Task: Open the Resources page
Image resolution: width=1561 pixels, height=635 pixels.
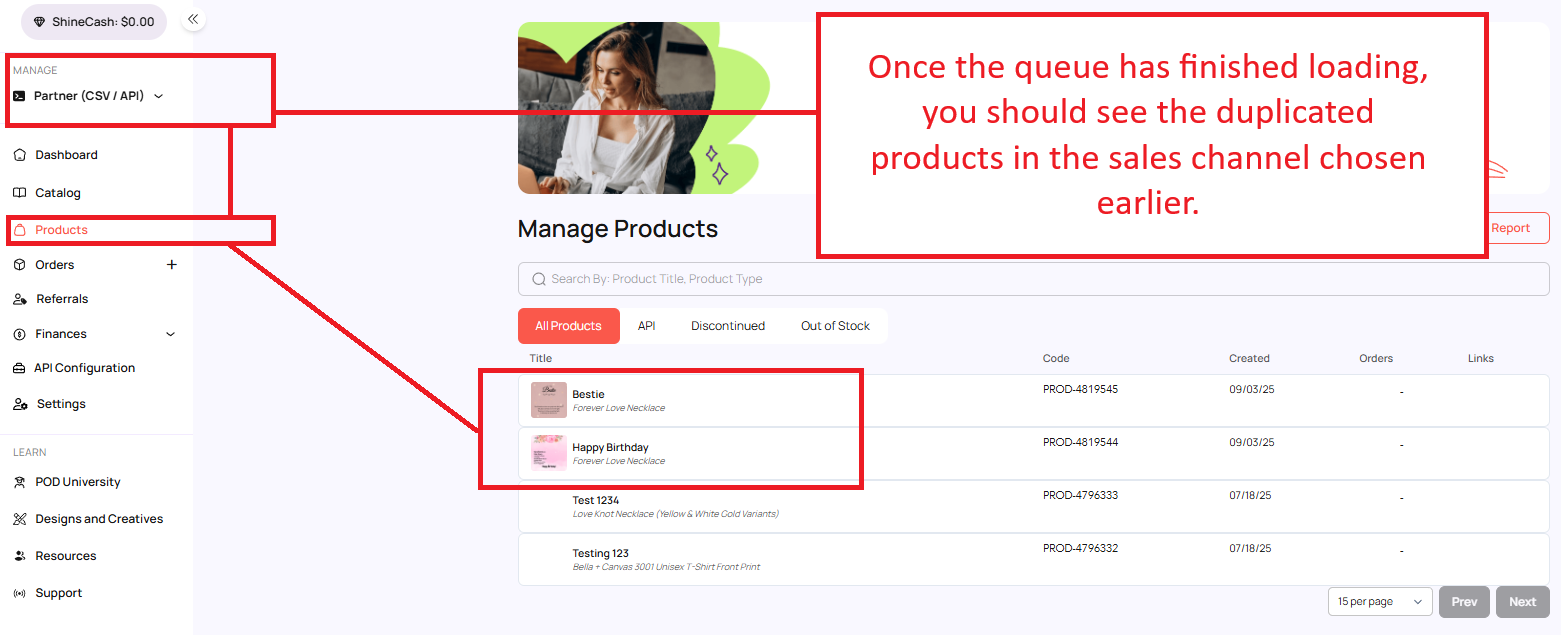Action: pos(66,556)
